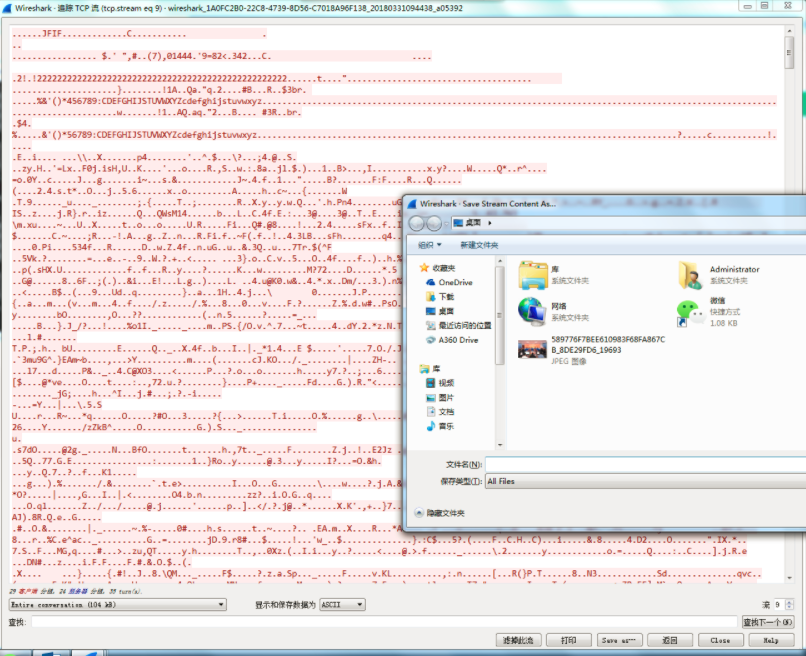Click the stream number stepper field
806x656 pixels.
point(783,605)
